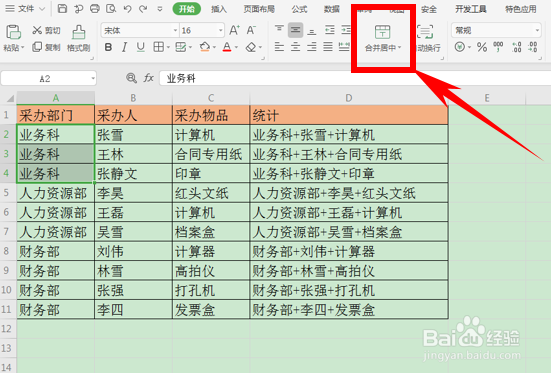Apply justify alignment

point(328,47)
